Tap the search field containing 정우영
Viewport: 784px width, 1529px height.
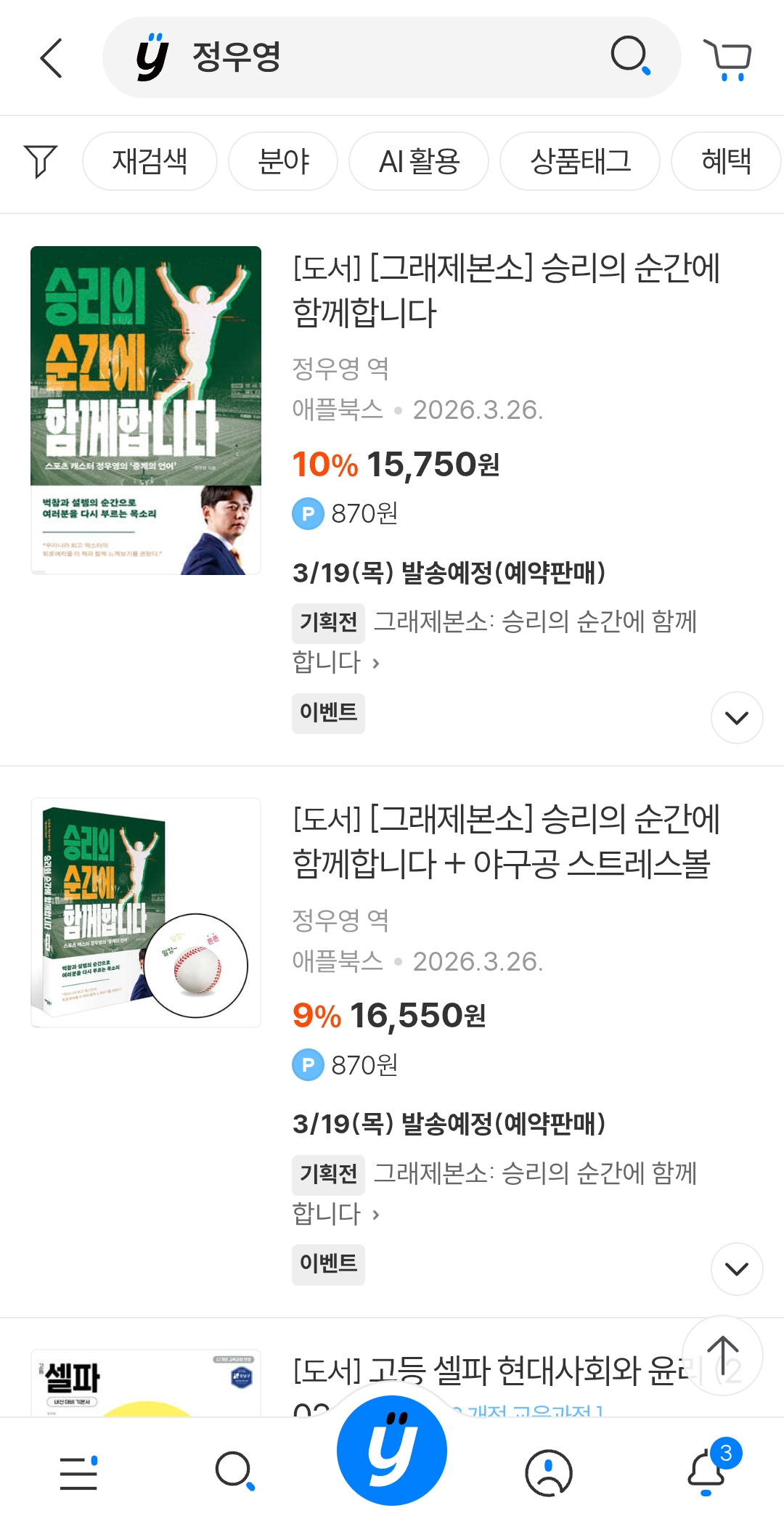(392, 57)
